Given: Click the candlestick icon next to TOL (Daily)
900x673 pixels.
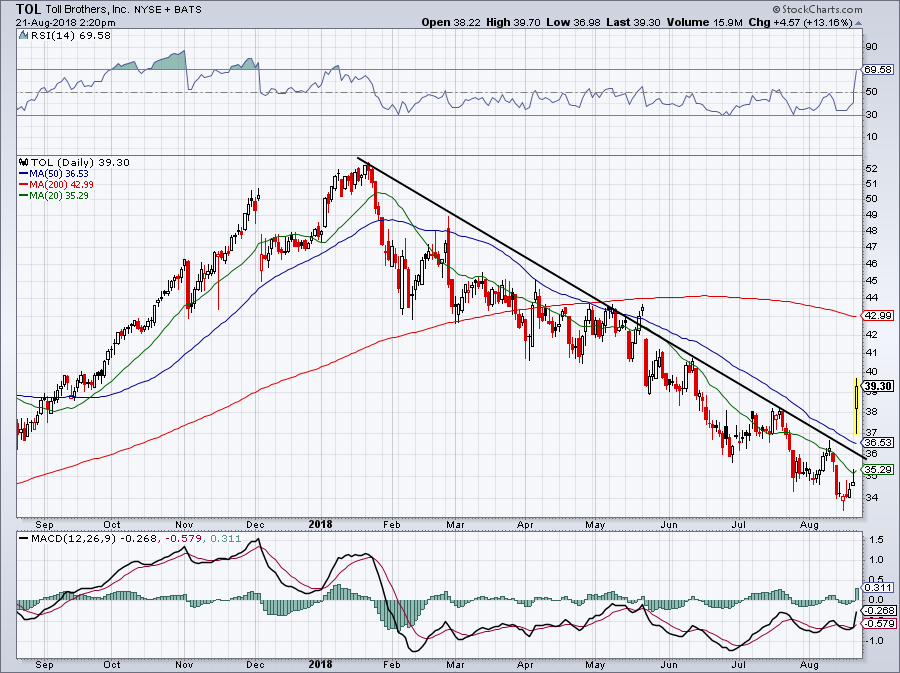Looking at the screenshot, I should (x=24, y=162).
